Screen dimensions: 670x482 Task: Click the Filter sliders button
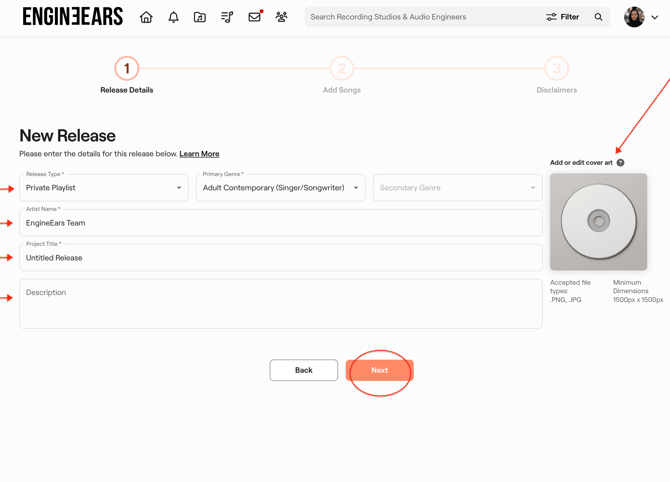[562, 17]
